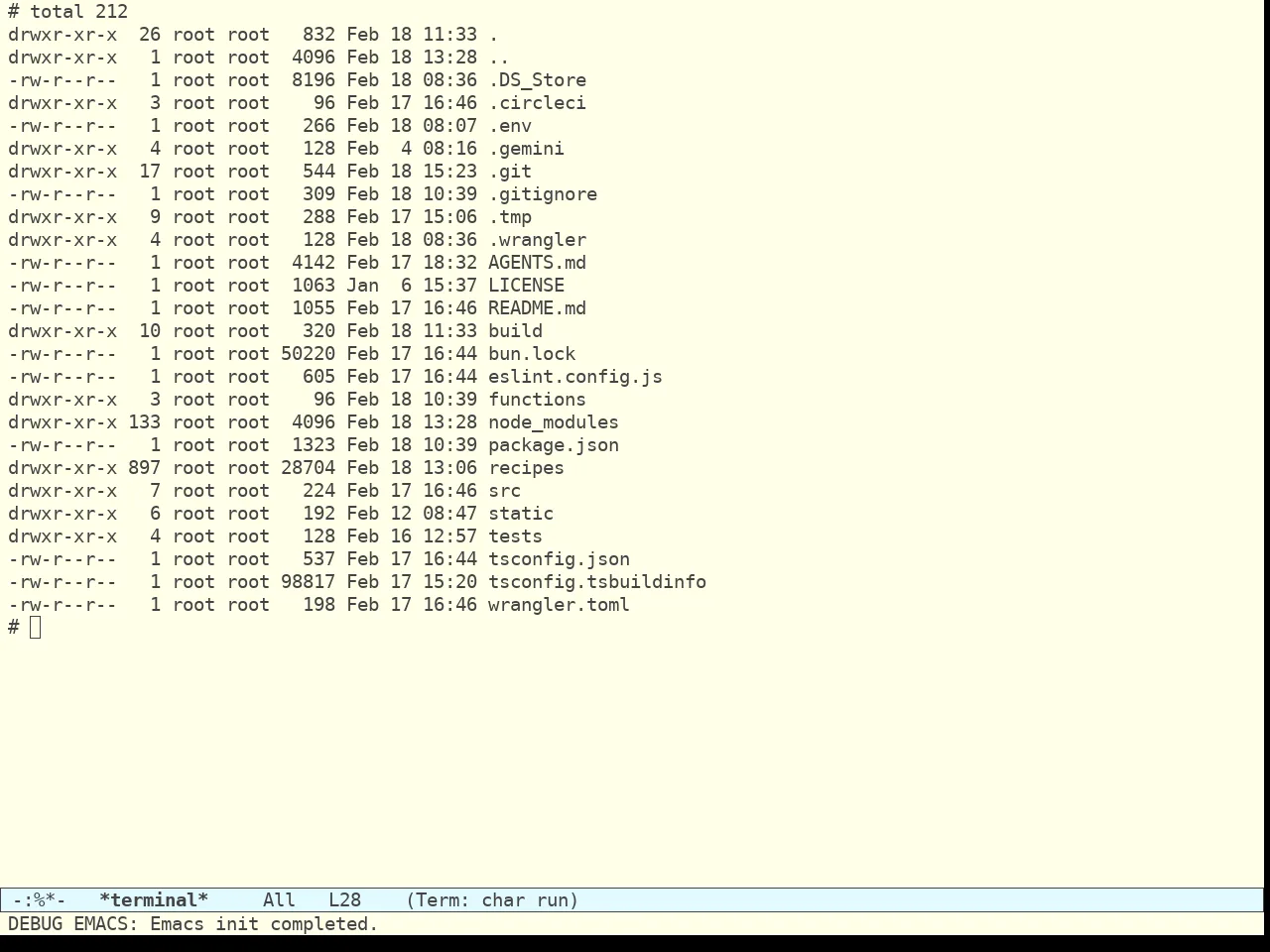This screenshot has height=952, width=1270.
Task: Click the AGENTS.md file name
Action: click(x=537, y=263)
